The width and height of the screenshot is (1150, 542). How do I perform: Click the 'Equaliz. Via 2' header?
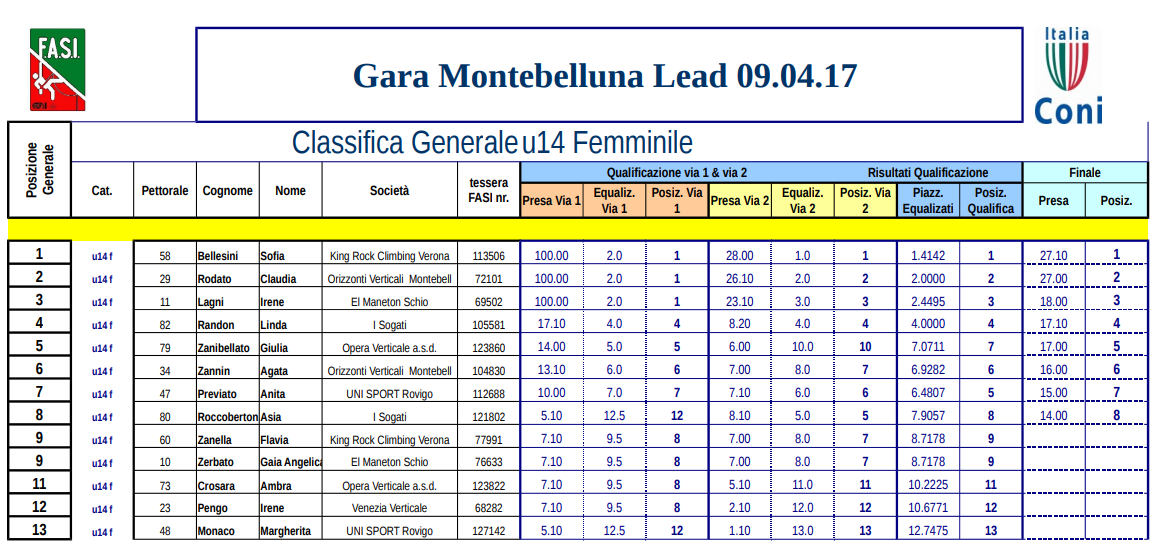tap(802, 200)
